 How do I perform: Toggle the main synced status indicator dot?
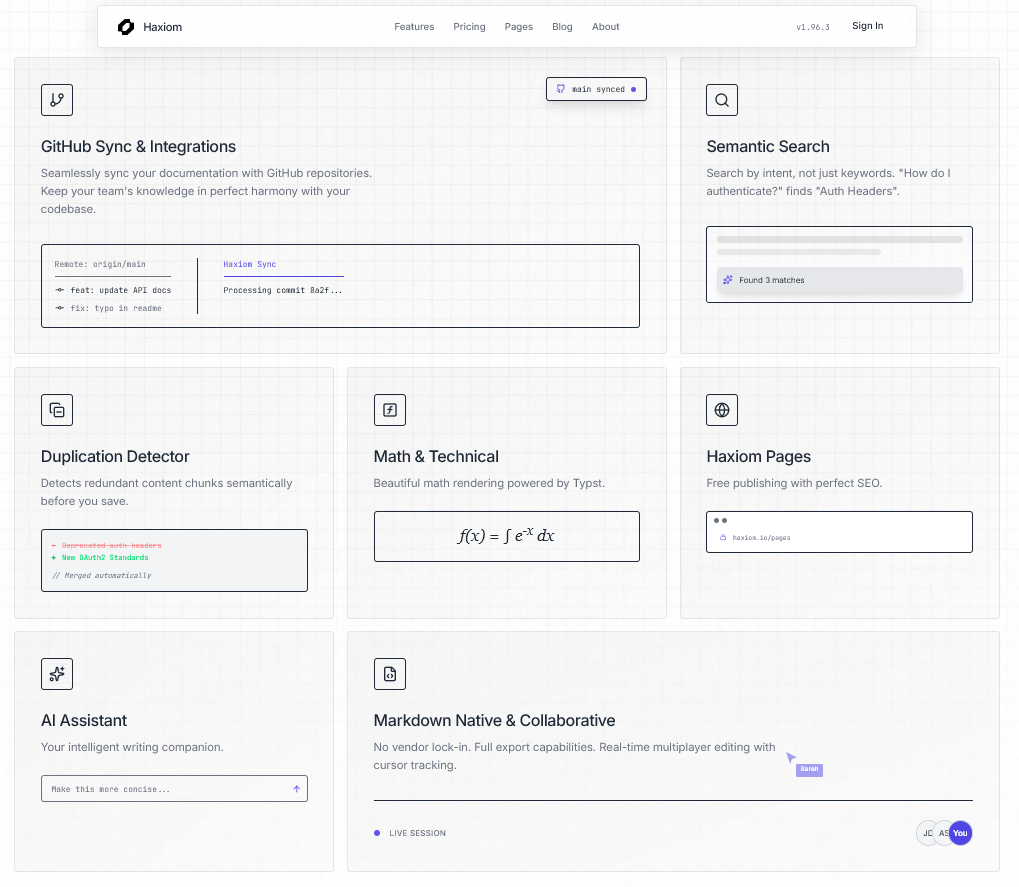pyautogui.click(x=631, y=88)
